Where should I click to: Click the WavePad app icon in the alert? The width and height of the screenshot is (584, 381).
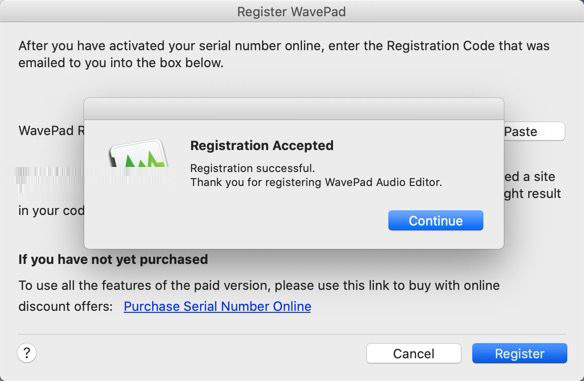(x=138, y=153)
